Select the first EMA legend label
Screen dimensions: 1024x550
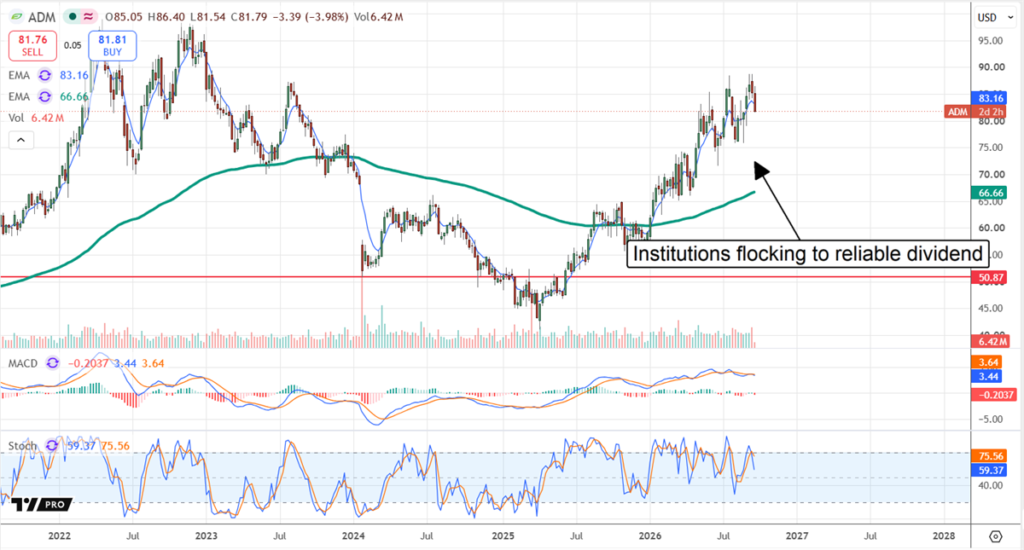(19, 76)
